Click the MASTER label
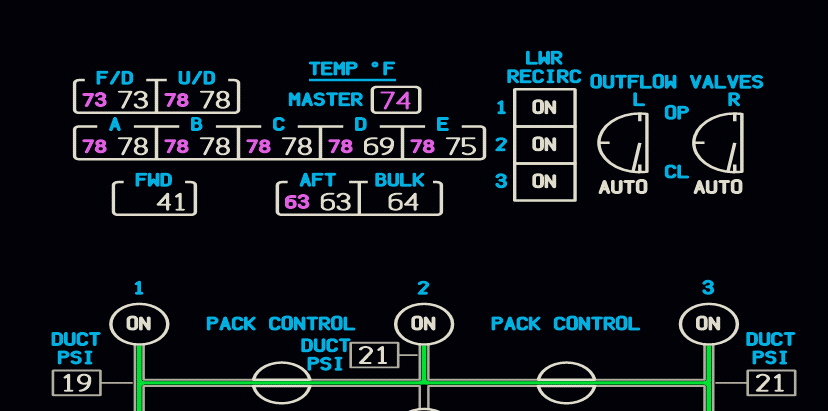The width and height of the screenshot is (828, 411). (x=326, y=99)
